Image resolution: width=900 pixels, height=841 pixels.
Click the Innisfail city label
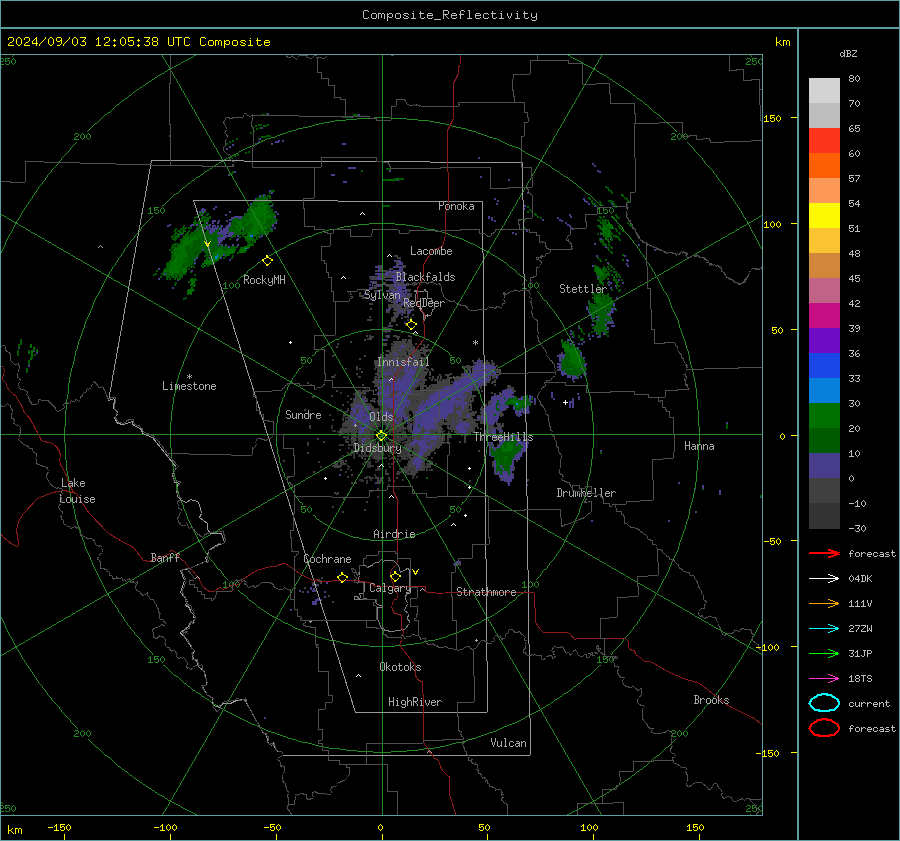[403, 362]
